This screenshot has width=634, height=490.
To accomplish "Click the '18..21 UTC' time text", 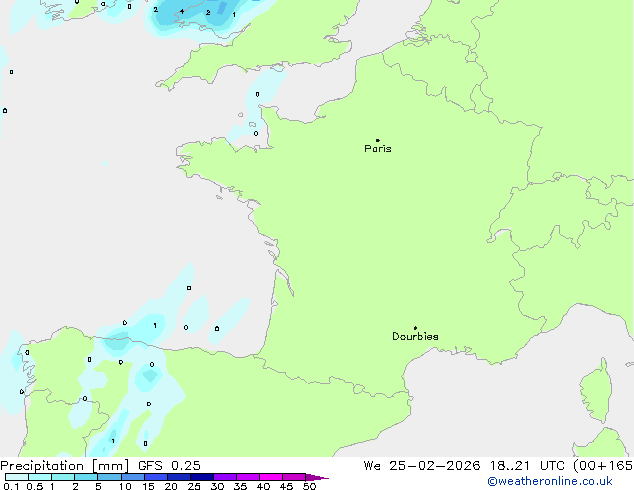I will 527,466.
